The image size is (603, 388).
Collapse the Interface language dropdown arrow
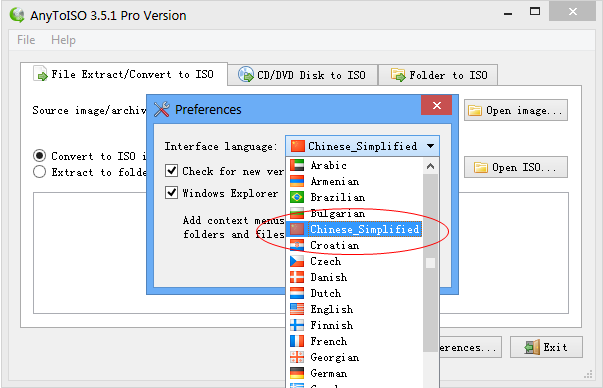pyautogui.click(x=430, y=146)
